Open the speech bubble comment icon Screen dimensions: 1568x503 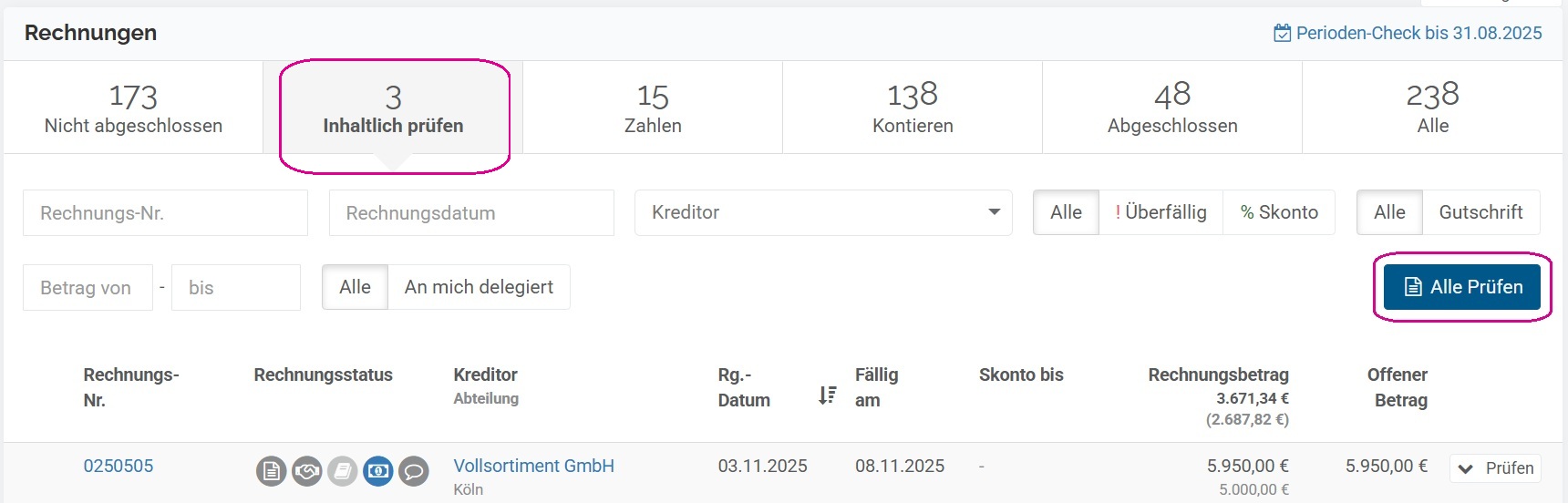(x=414, y=471)
